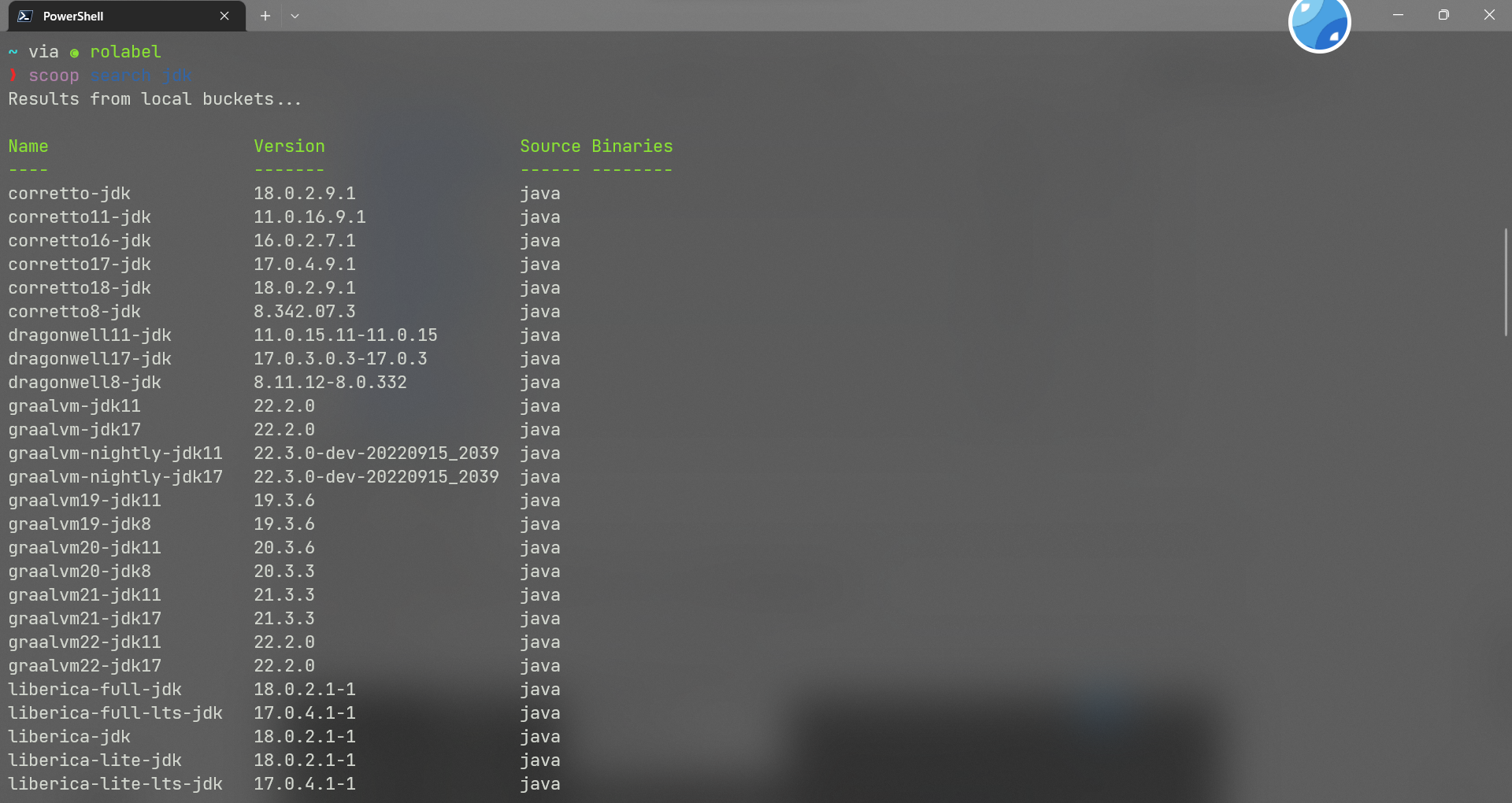Minimize the terminal window
This screenshot has width=1512, height=803.
1399,14
